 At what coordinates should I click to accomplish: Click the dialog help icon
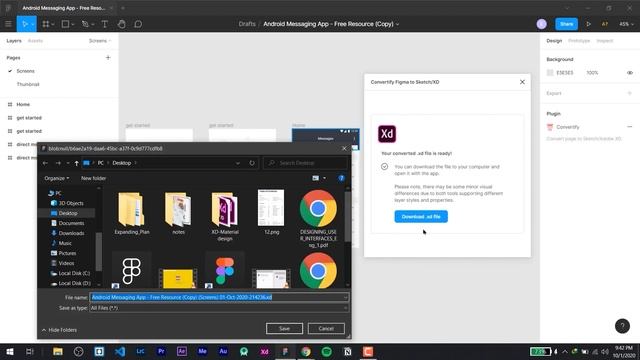click(x=341, y=178)
